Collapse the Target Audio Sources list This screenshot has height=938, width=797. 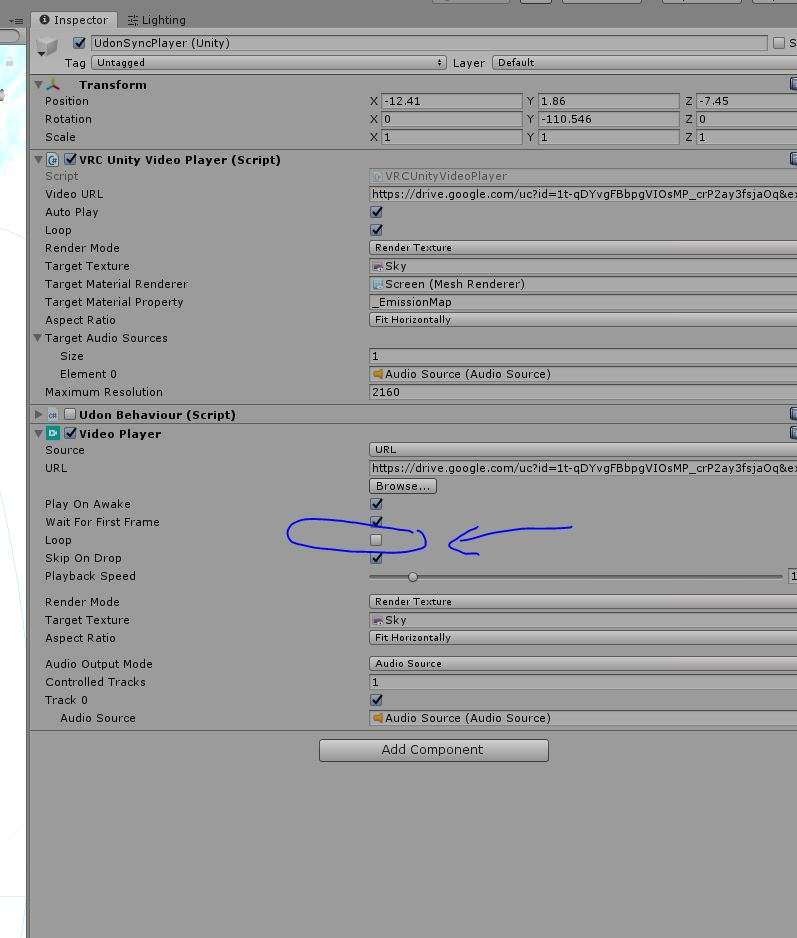(38, 338)
